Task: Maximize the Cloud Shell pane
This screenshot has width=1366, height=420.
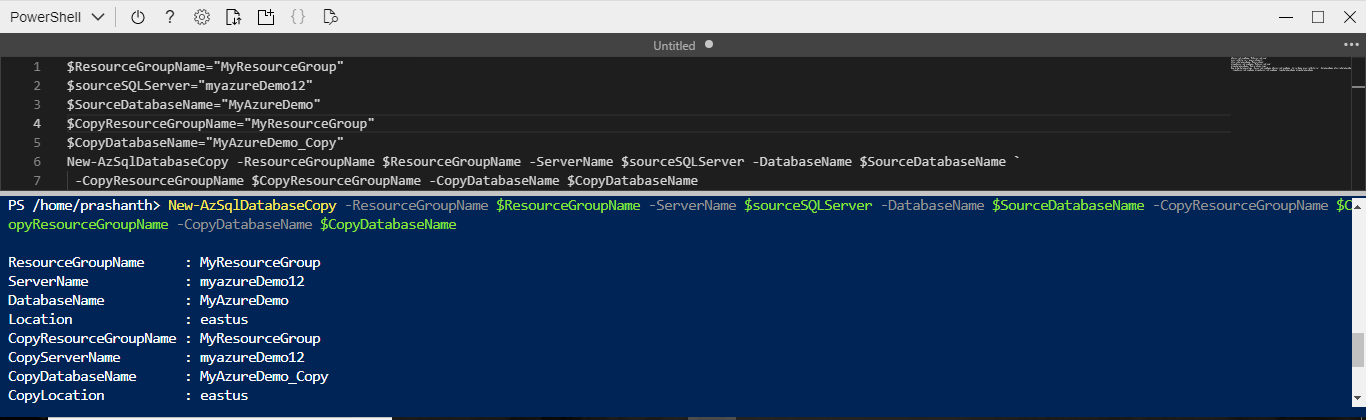Action: [1318, 17]
